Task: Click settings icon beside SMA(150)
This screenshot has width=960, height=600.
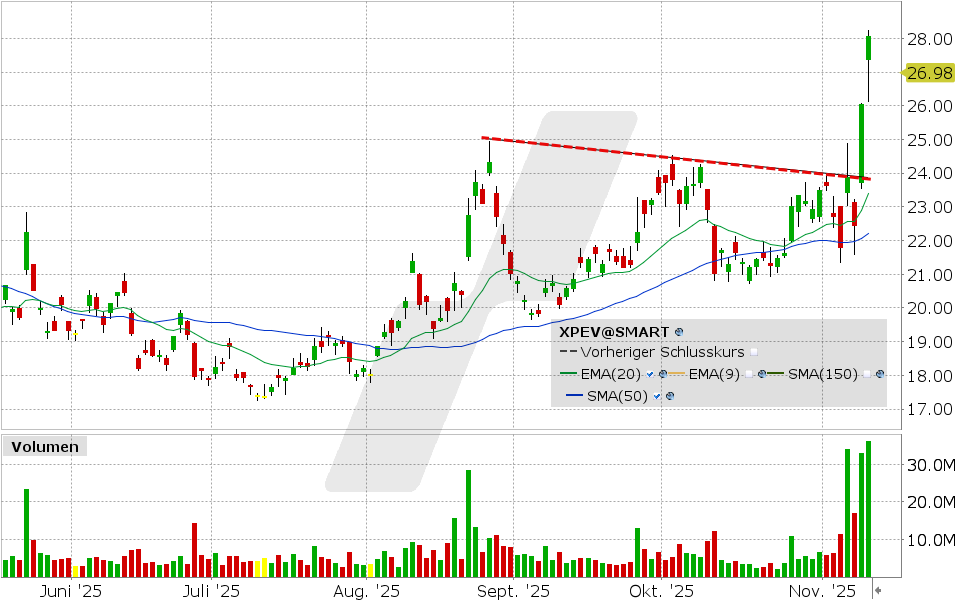Action: [x=879, y=374]
